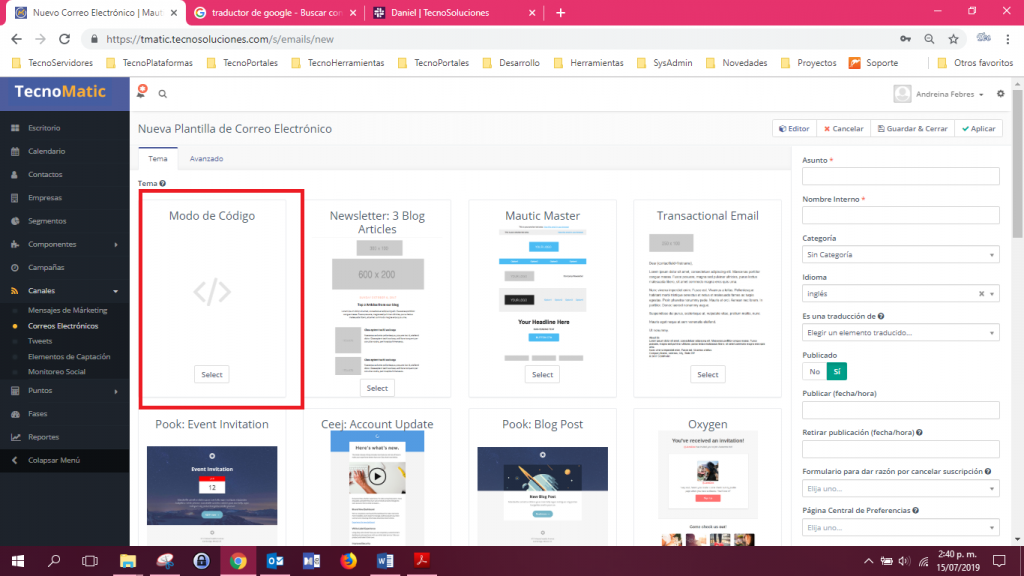Go to Contactos in the sidebar
The width and height of the screenshot is (1024, 576).
[x=45, y=174]
